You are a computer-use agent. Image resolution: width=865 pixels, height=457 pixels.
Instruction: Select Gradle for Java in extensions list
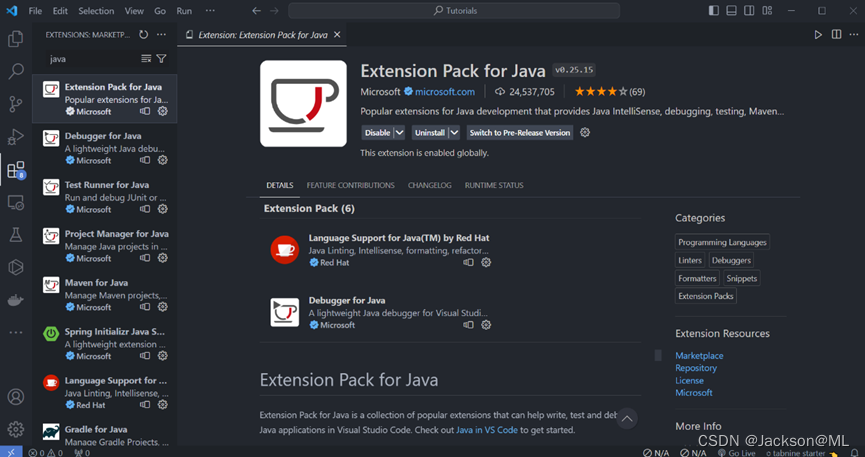pos(105,435)
